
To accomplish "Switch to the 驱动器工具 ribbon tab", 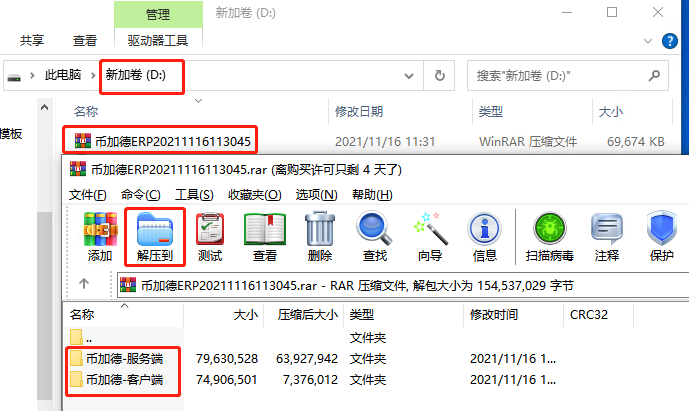I will (155, 41).
